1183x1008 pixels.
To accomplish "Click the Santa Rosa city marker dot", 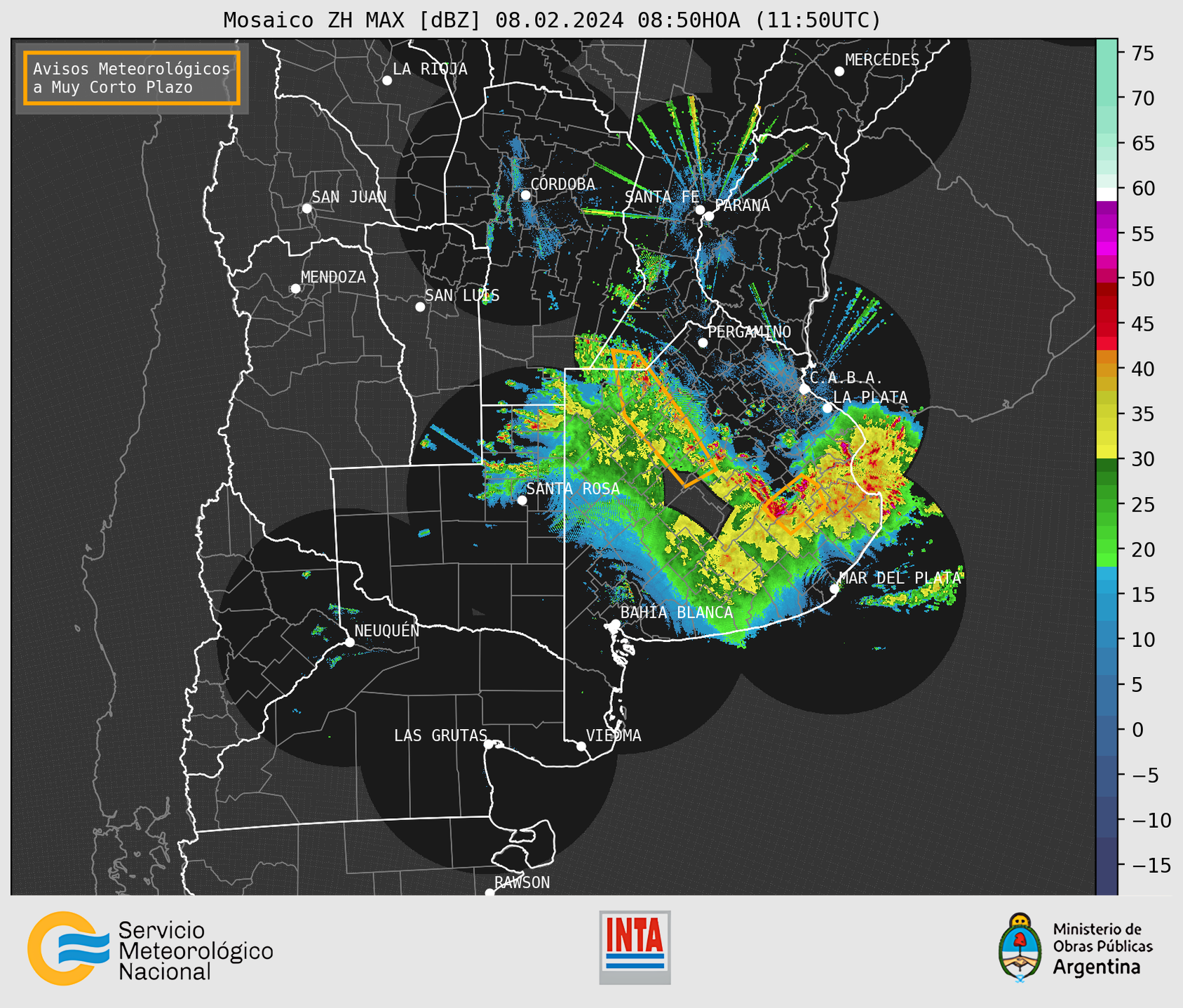I will (522, 500).
